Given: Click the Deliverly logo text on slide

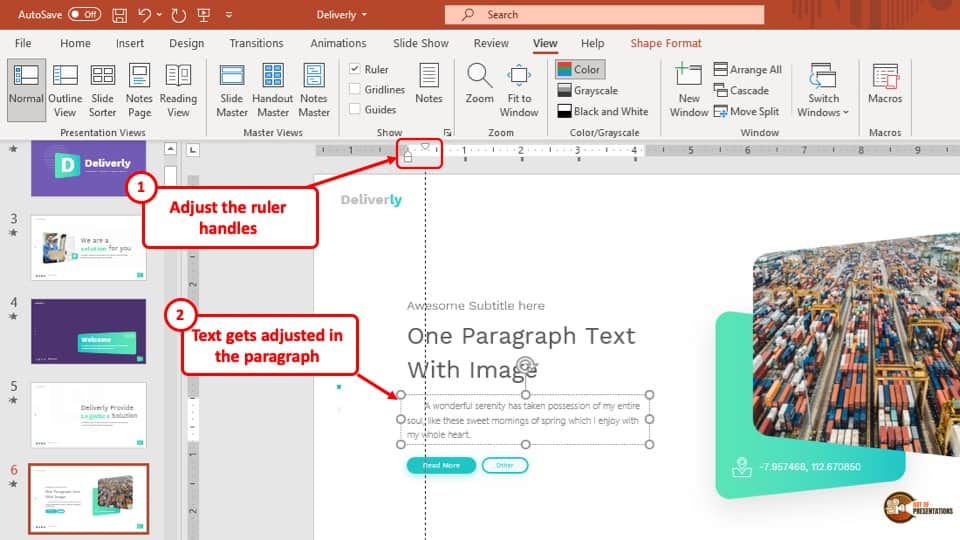Looking at the screenshot, I should [x=371, y=200].
